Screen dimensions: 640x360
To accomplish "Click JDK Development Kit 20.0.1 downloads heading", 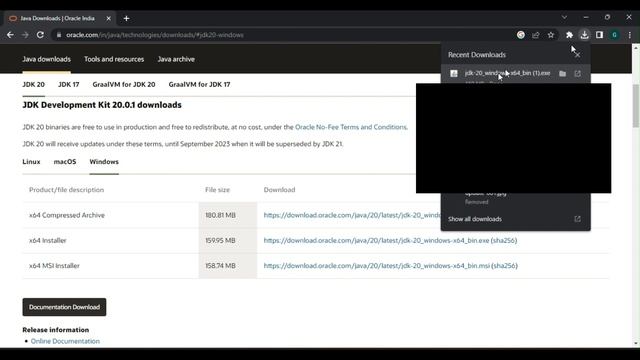I will (x=102, y=105).
